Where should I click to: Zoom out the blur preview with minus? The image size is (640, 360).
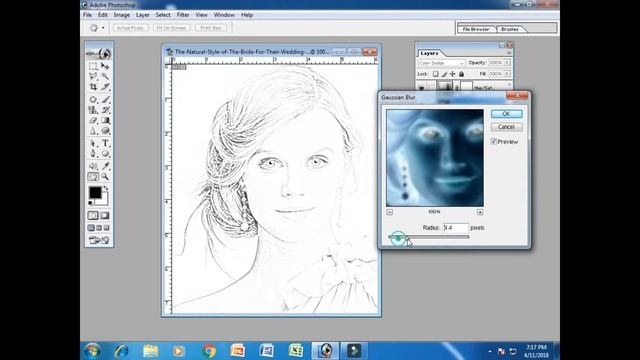tap(389, 212)
